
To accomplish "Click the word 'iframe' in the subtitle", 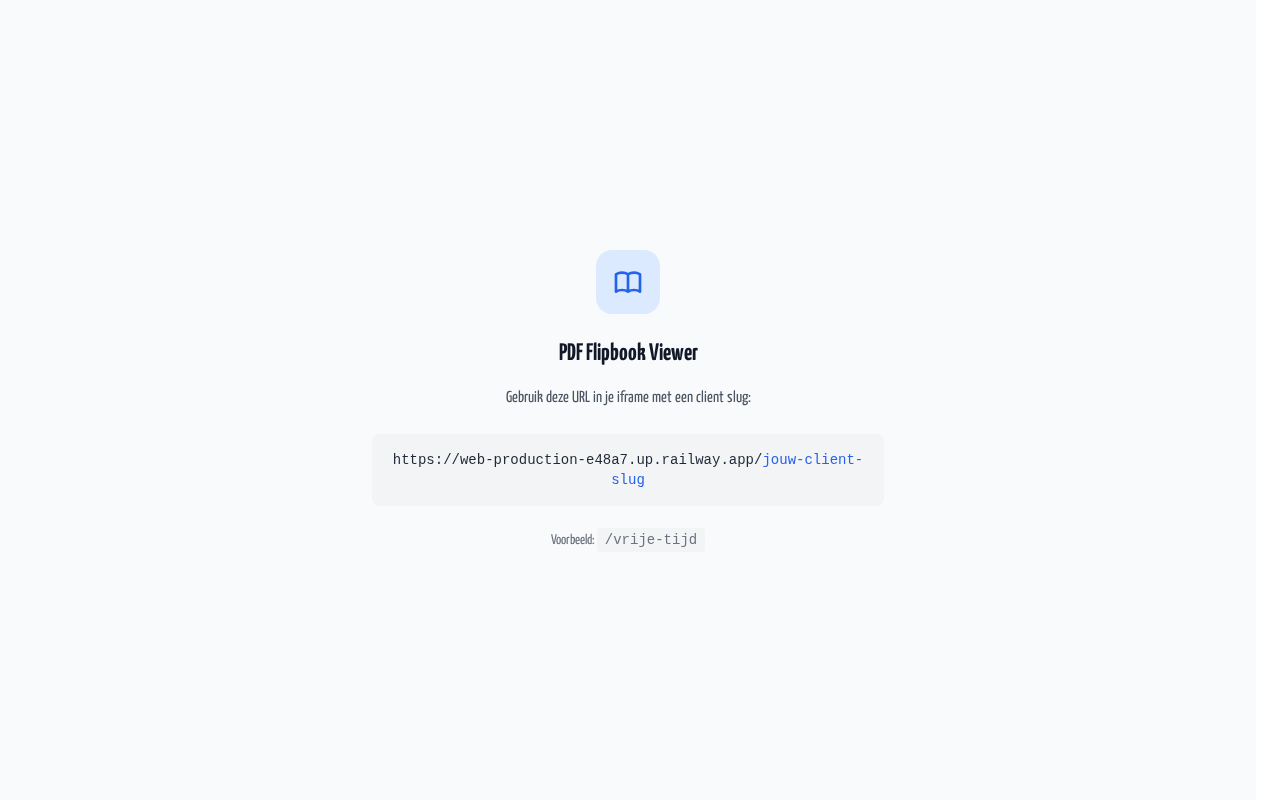I will pos(633,397).
